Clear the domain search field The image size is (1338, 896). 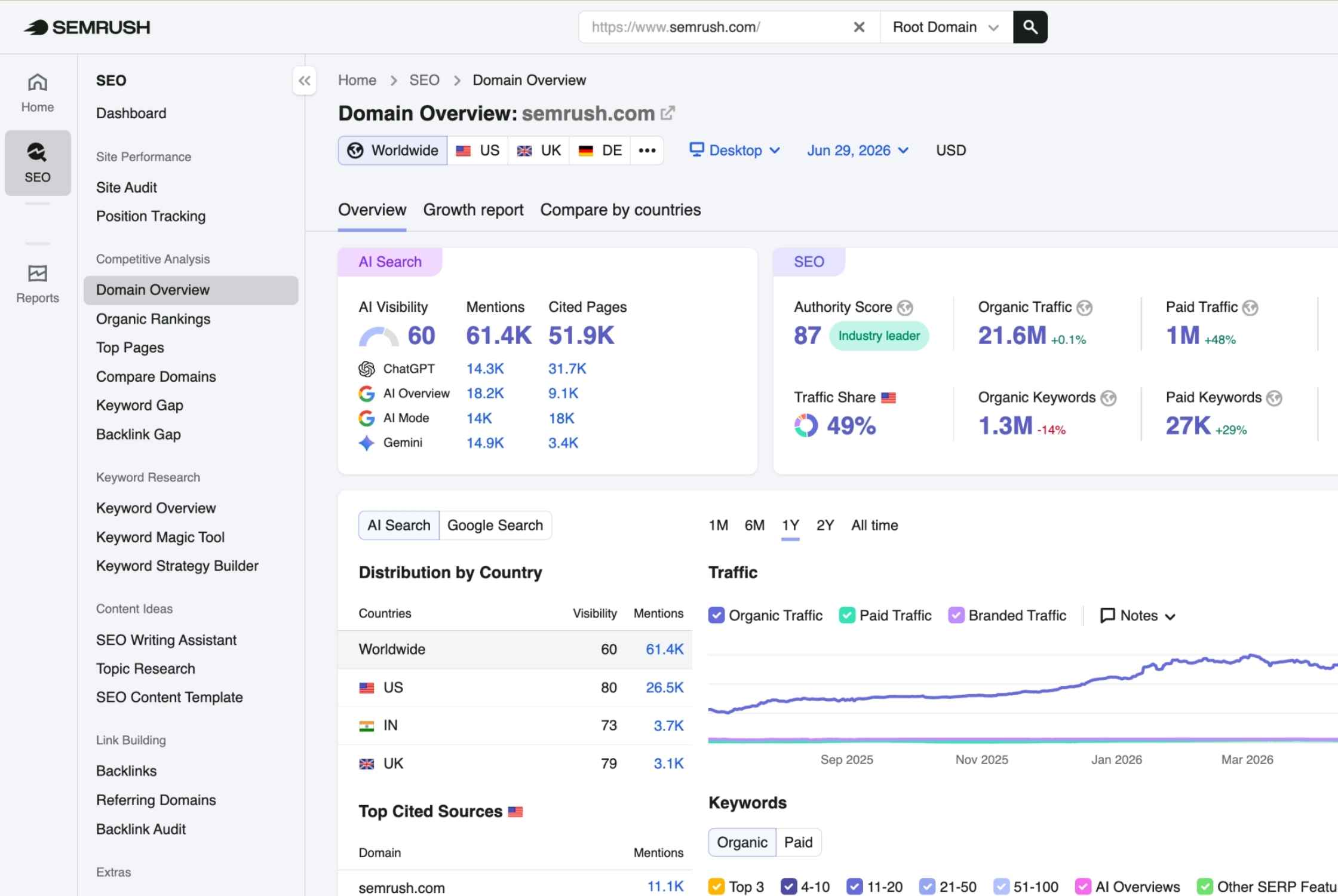(x=859, y=27)
